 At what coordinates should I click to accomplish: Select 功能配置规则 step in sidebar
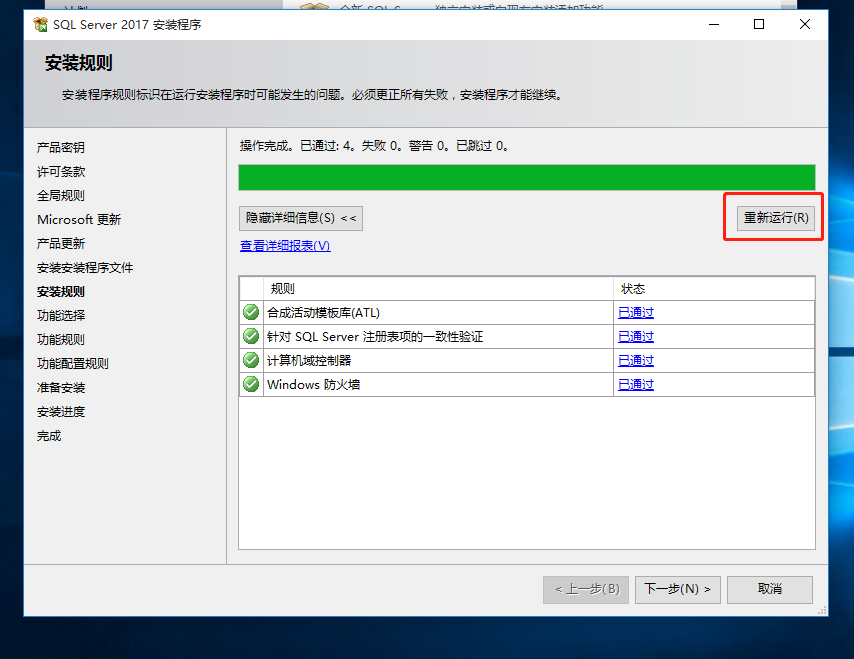(x=72, y=363)
